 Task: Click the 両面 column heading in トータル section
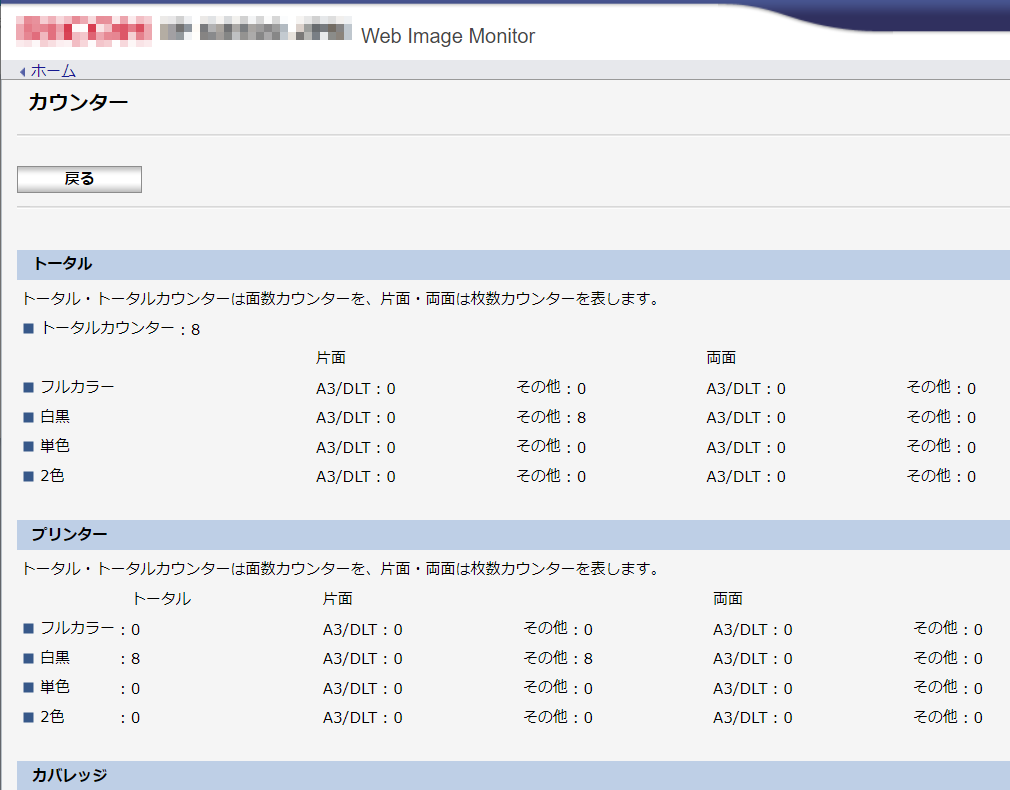point(721,357)
